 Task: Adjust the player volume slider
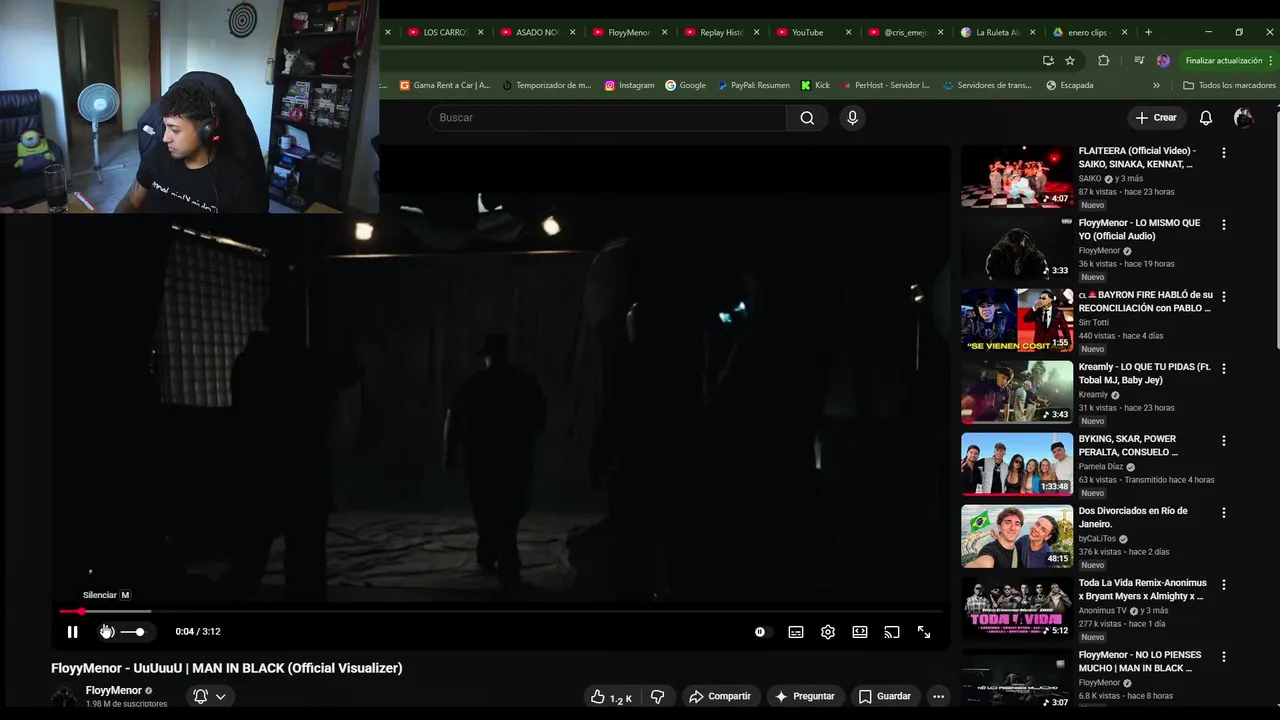point(133,632)
